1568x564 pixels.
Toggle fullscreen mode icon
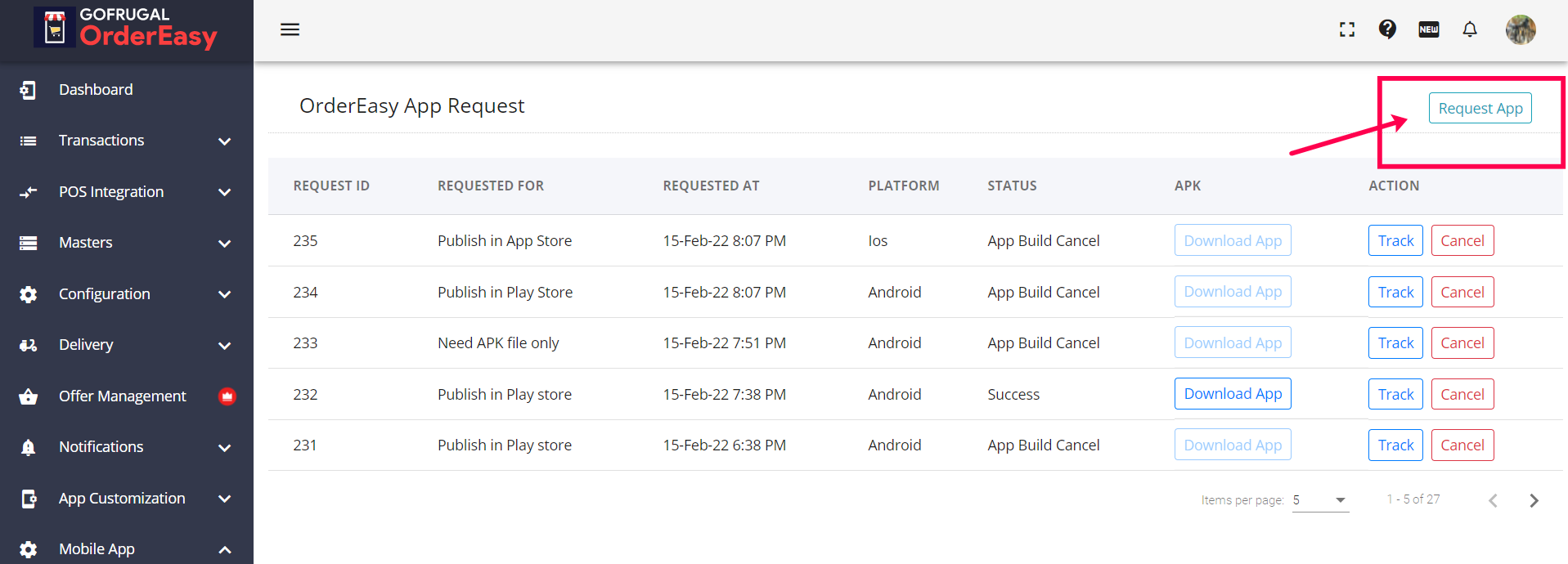[x=1347, y=29]
